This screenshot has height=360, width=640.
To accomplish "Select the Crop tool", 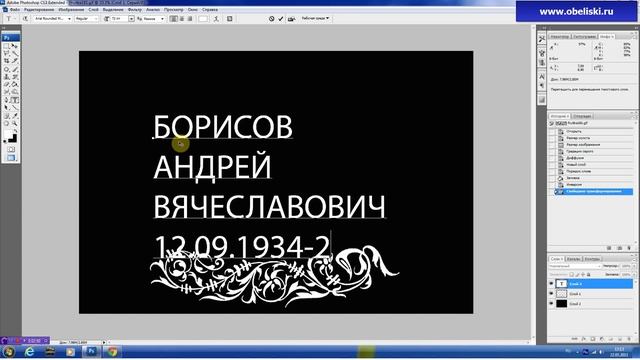I will coord(7,61).
